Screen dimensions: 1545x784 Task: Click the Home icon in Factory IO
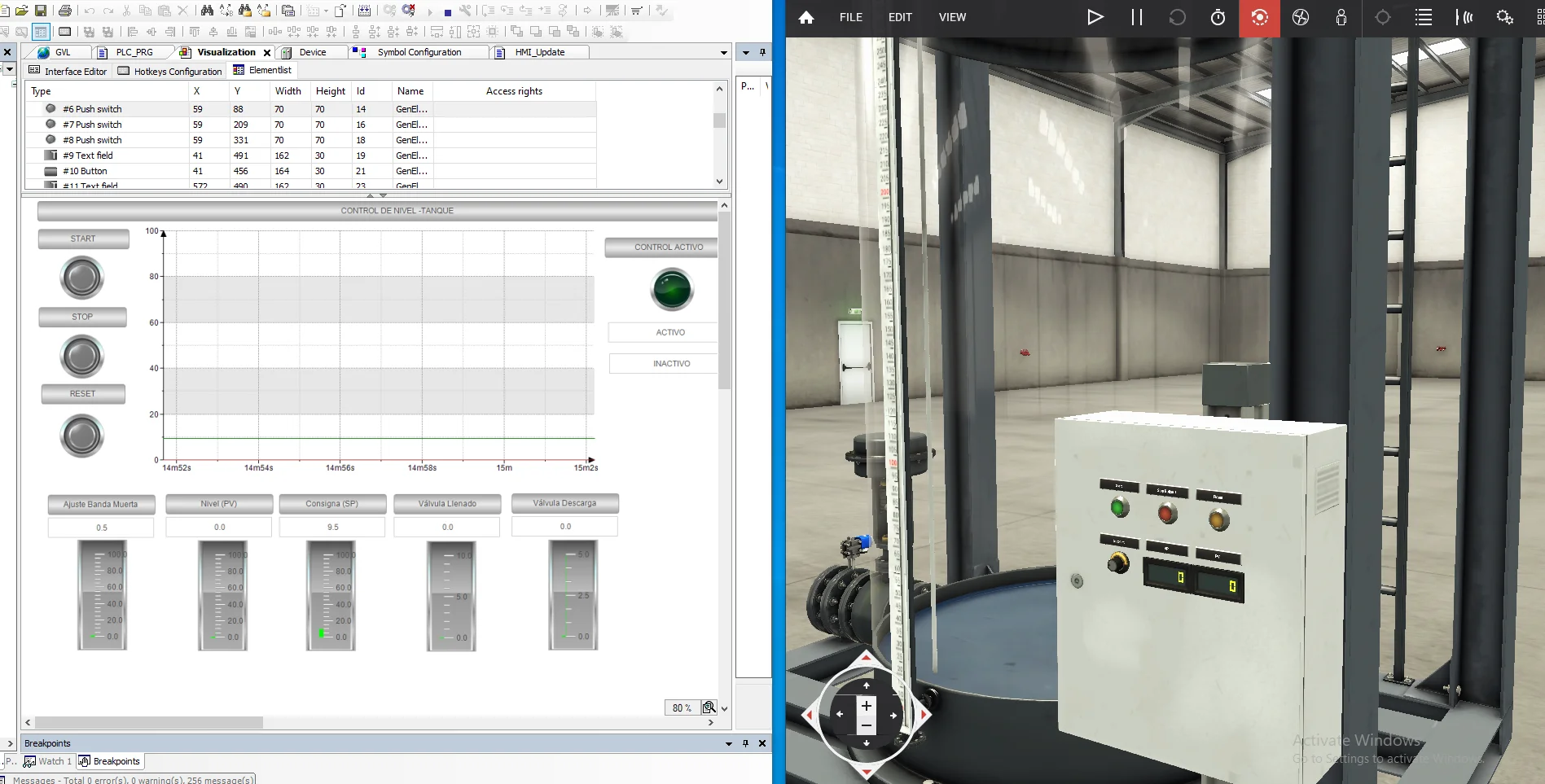tap(805, 17)
